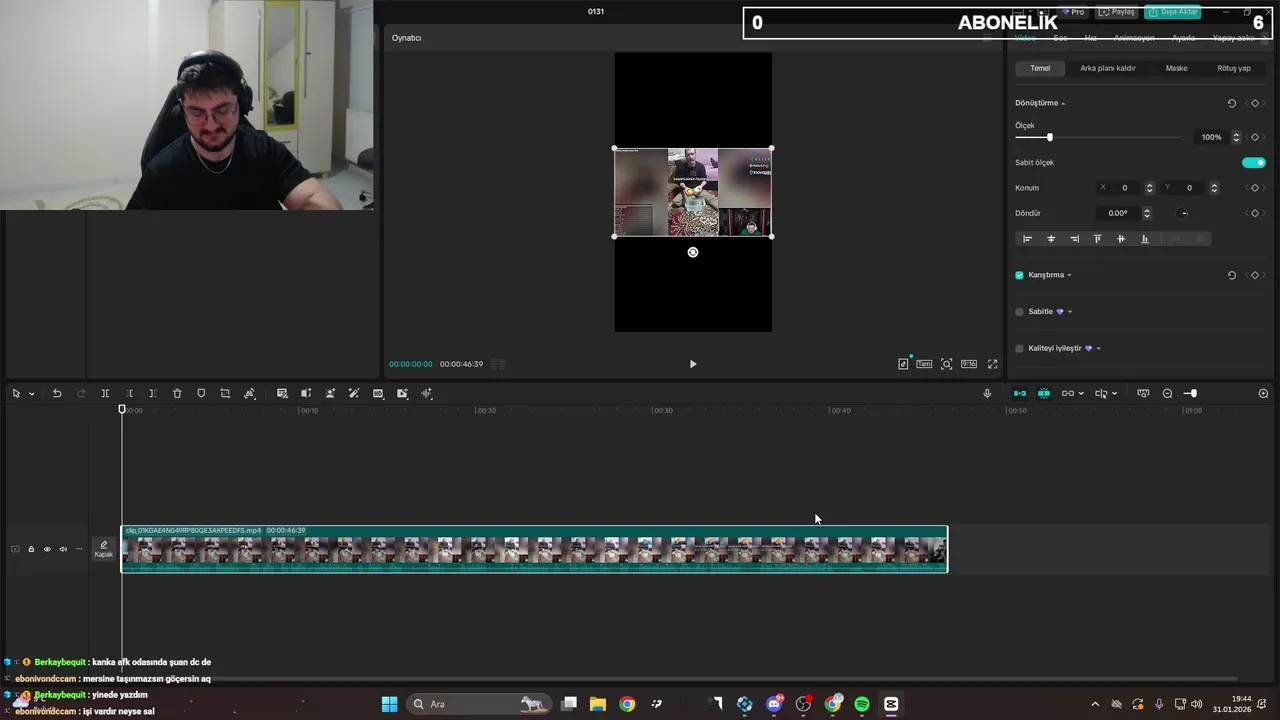This screenshot has height=720, width=1280.
Task: Click the Ölçek scale slider handle
Action: point(1049,137)
